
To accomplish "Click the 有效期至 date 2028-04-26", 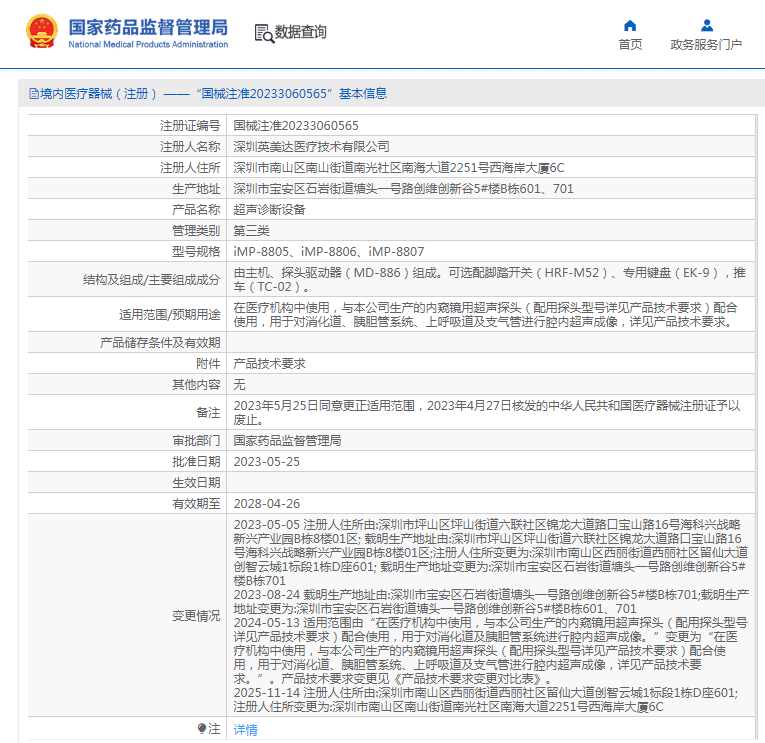I will (x=266, y=504).
